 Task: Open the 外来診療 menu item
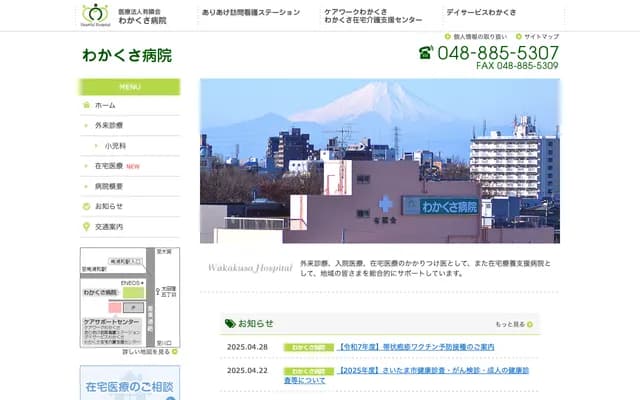(109, 125)
